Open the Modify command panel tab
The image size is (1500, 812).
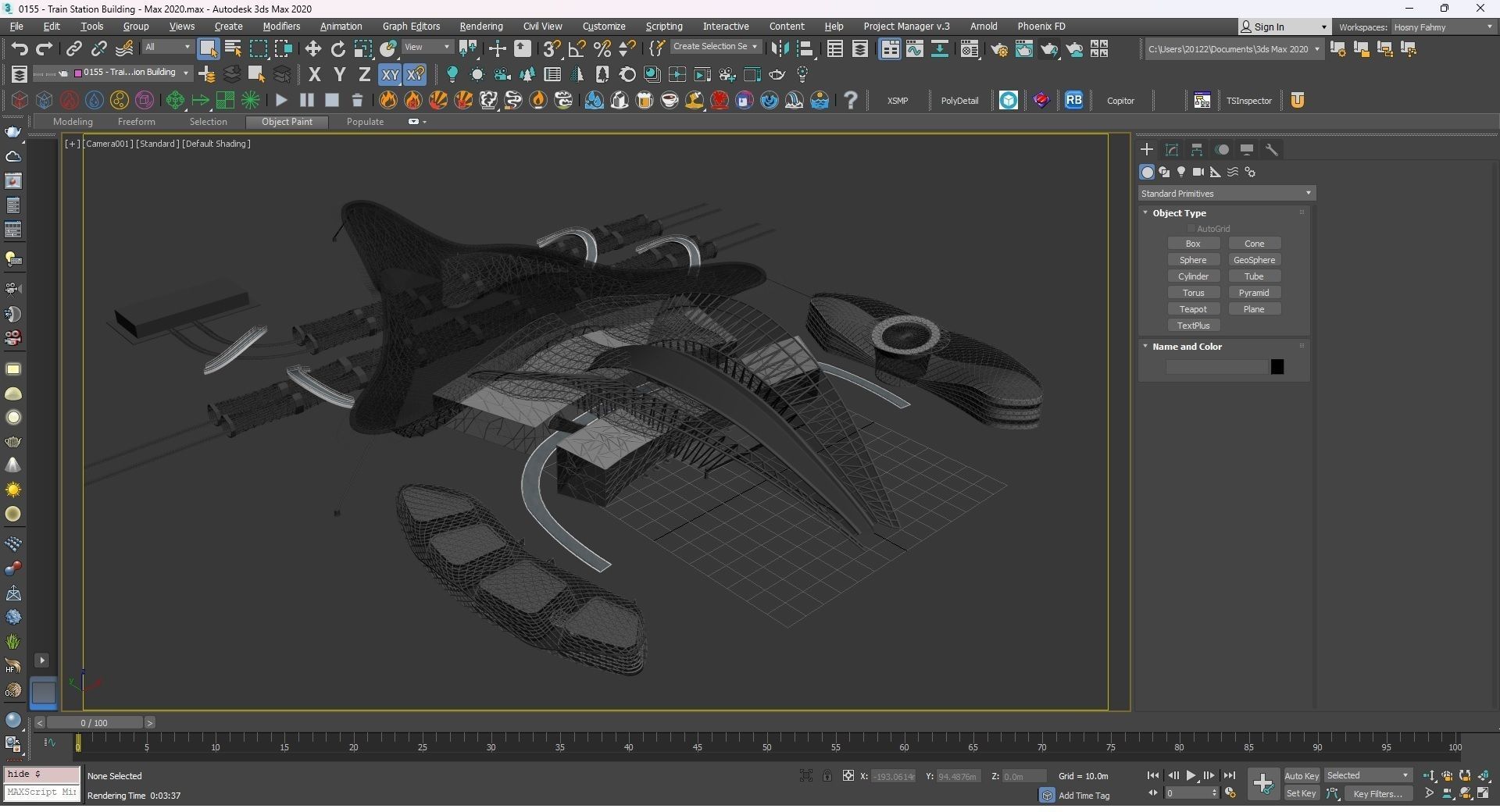coord(1172,150)
